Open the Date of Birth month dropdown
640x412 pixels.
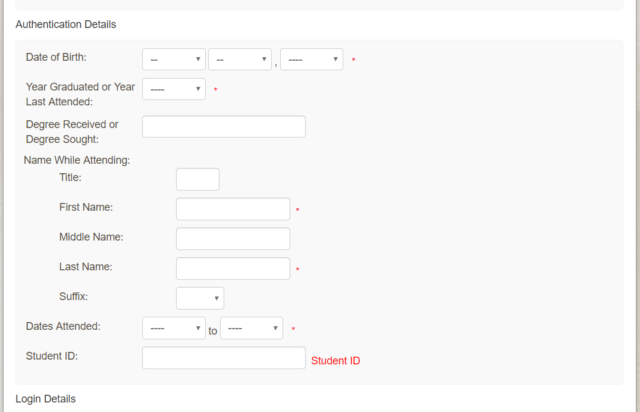174,60
